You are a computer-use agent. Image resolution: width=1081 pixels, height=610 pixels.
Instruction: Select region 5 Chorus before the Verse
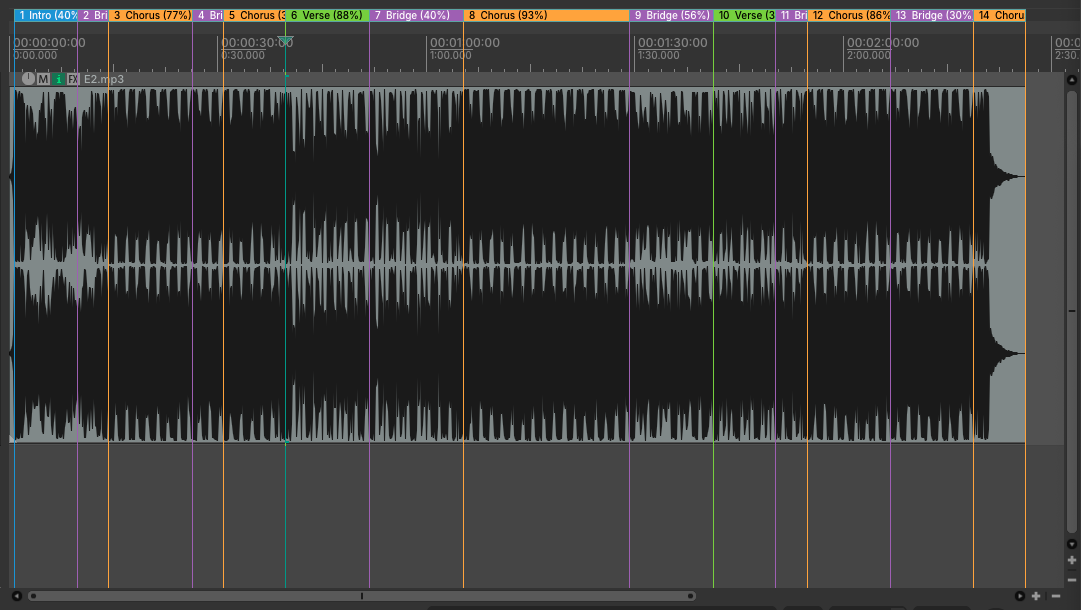click(x=254, y=15)
